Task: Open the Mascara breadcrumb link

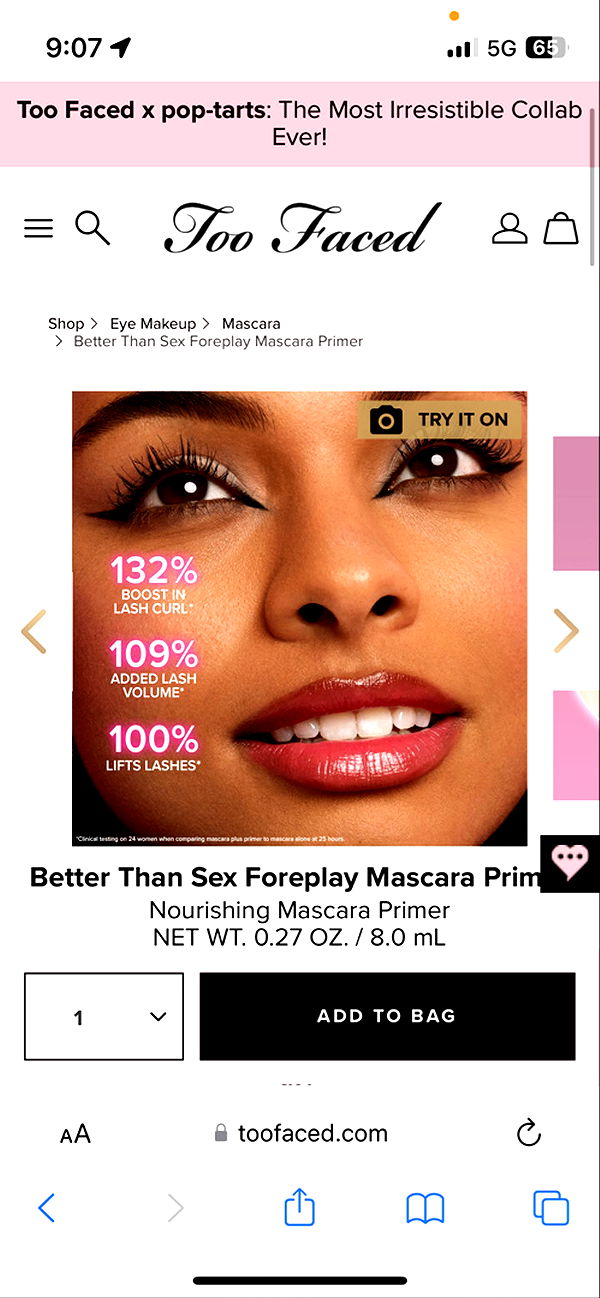Action: point(251,323)
